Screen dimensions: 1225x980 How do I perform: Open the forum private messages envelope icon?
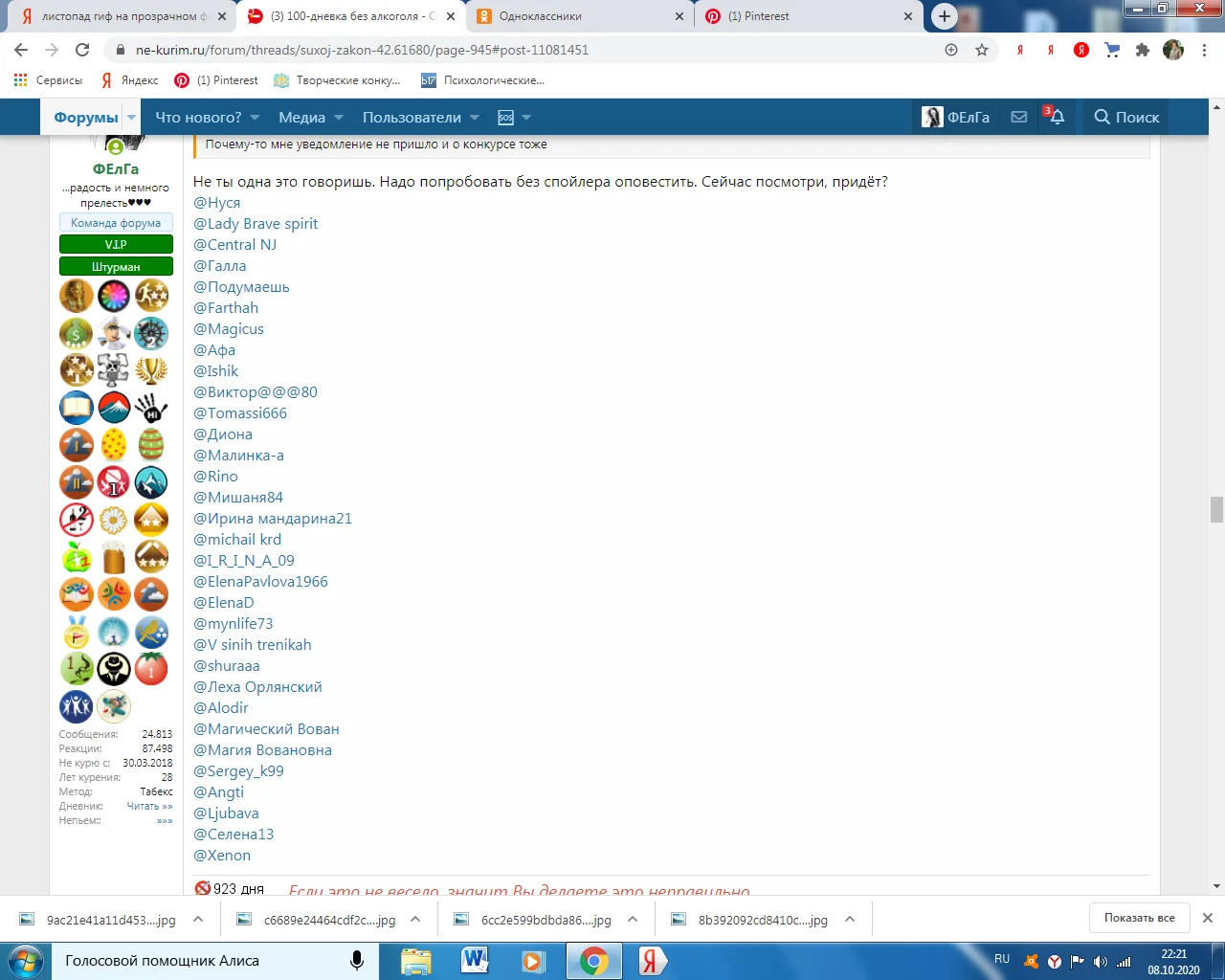(x=1019, y=117)
